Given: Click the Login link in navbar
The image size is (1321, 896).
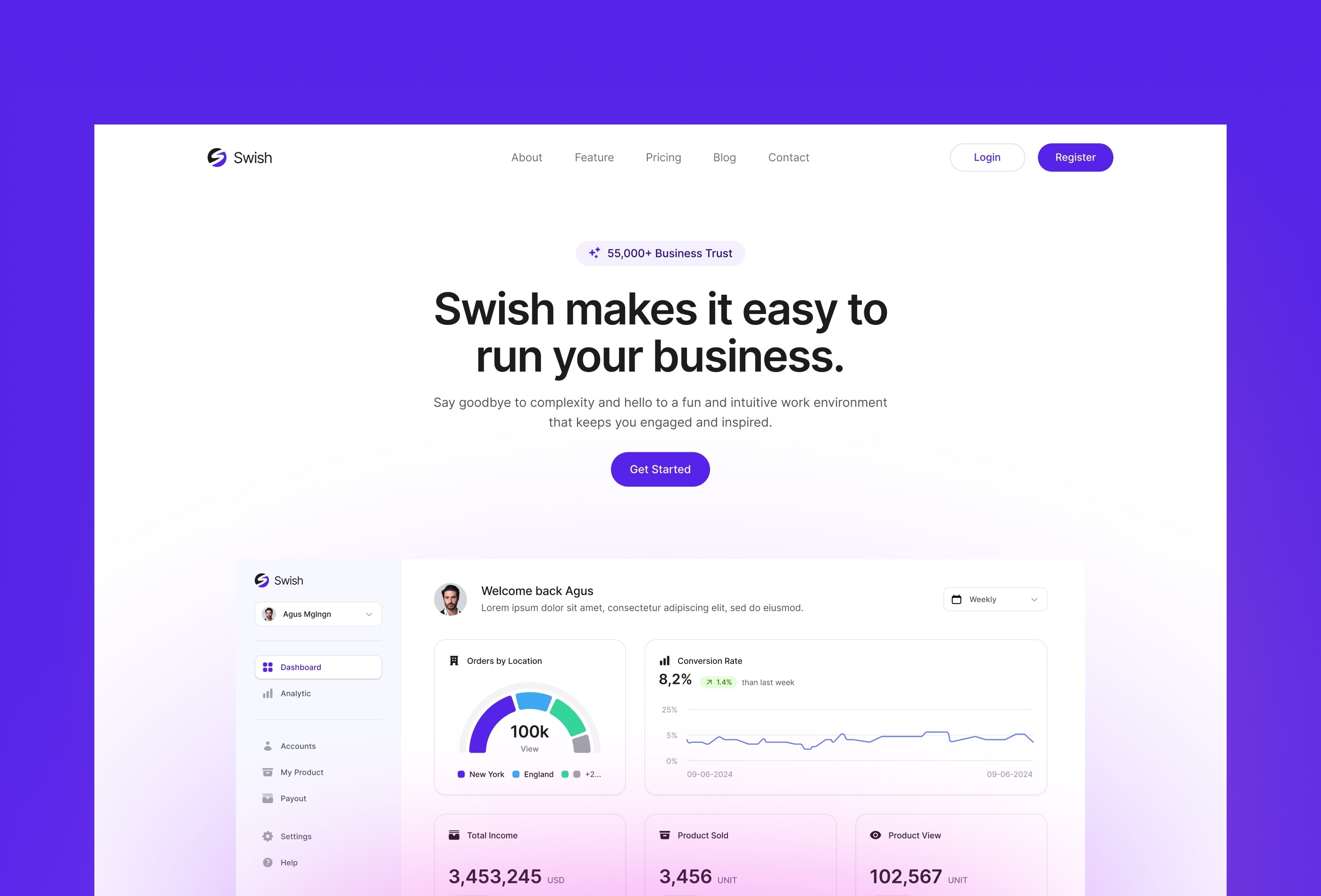Looking at the screenshot, I should click(987, 157).
